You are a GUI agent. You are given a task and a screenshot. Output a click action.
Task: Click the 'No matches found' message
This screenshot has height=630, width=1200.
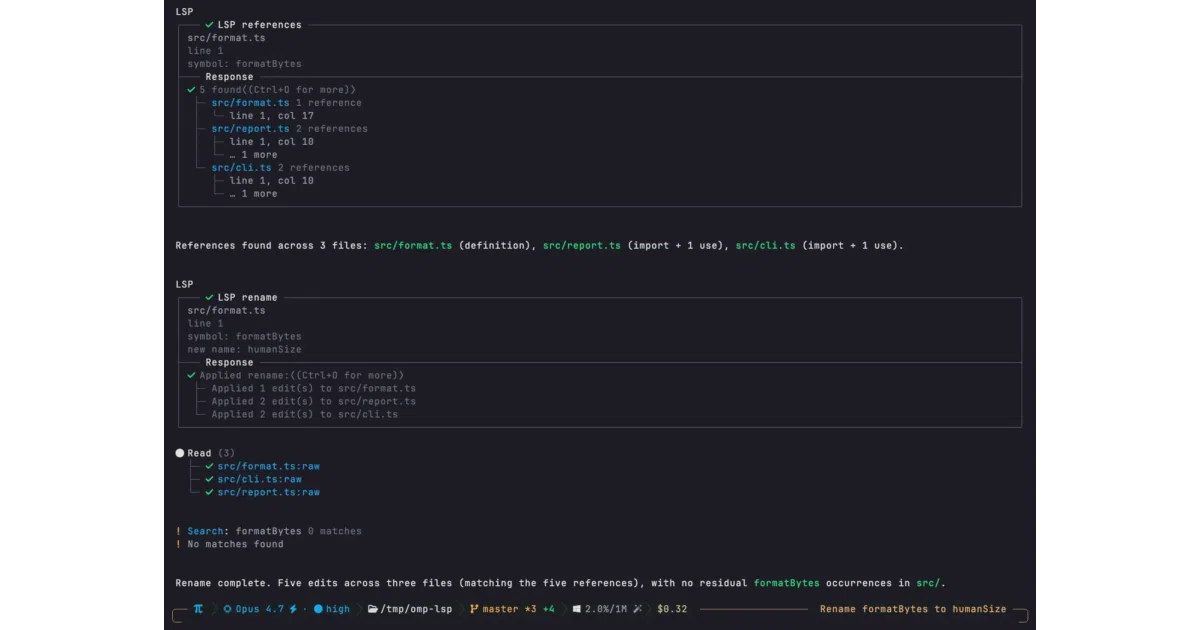coord(235,544)
